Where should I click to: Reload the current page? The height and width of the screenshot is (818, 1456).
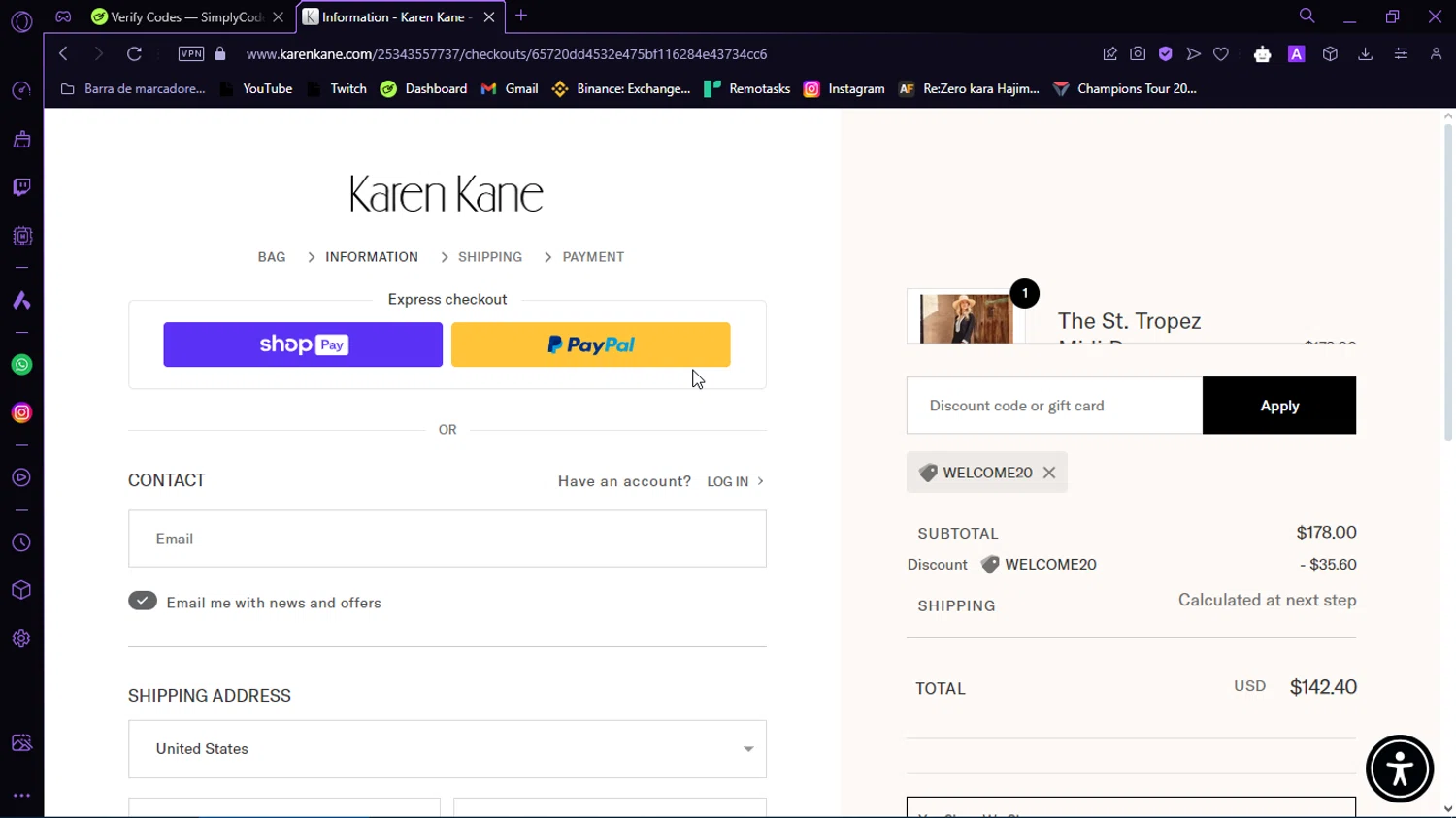coord(134,54)
